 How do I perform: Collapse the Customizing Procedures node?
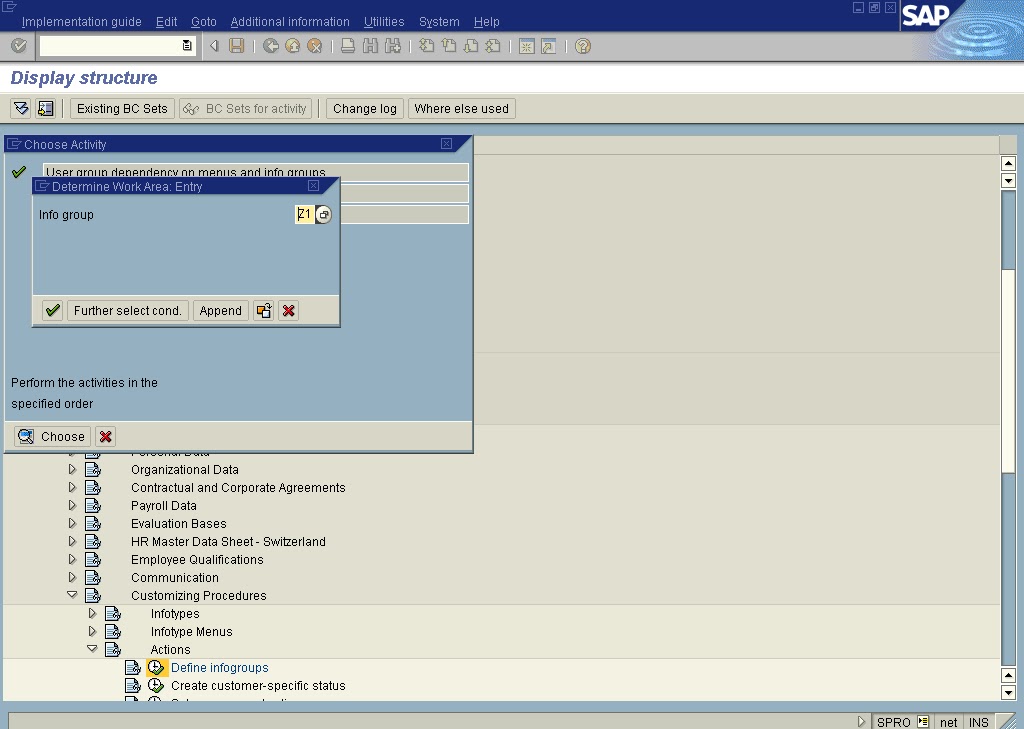pos(72,595)
